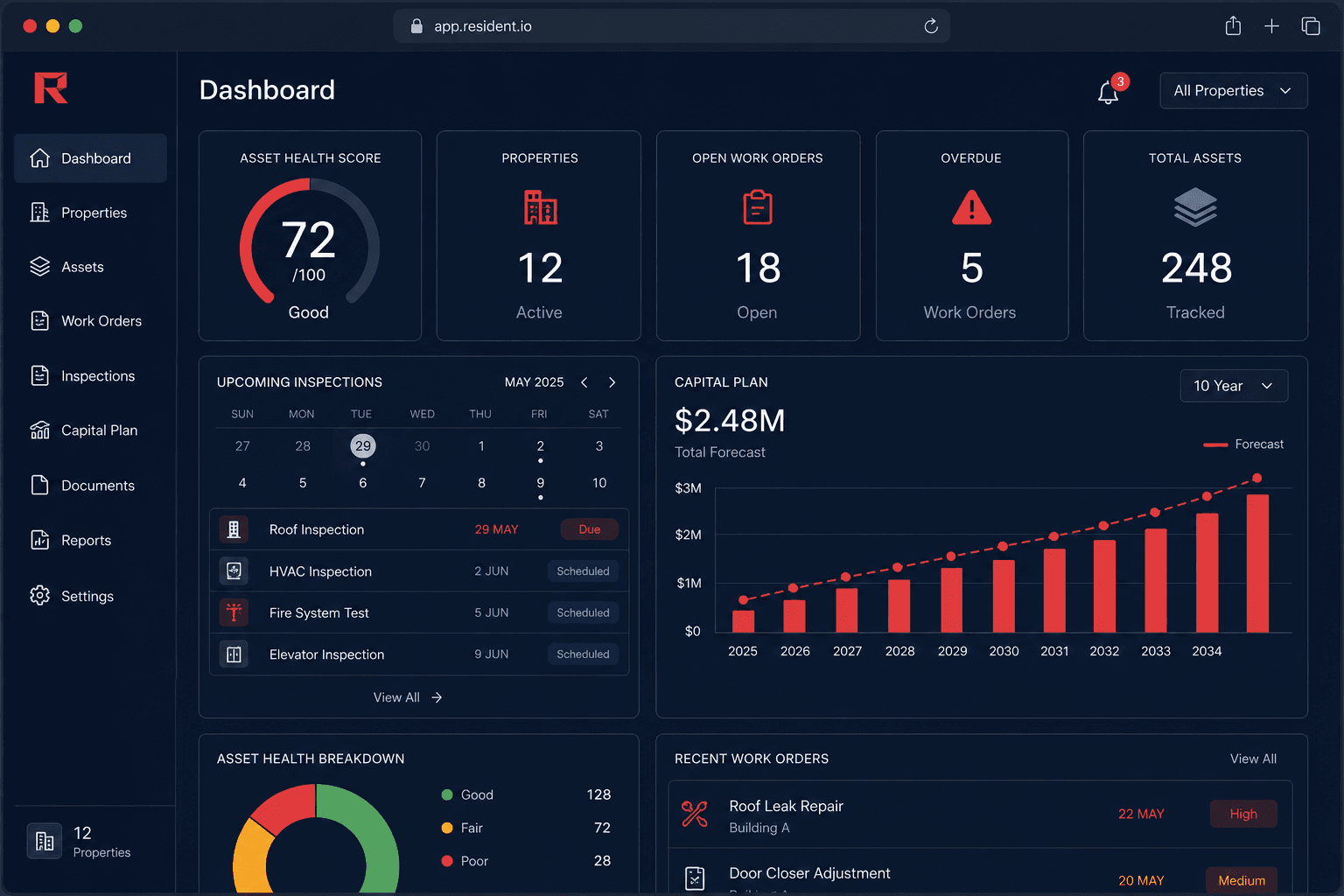The image size is (1344, 896).
Task: Click the 22 MAY work order date
Action: [1141, 814]
